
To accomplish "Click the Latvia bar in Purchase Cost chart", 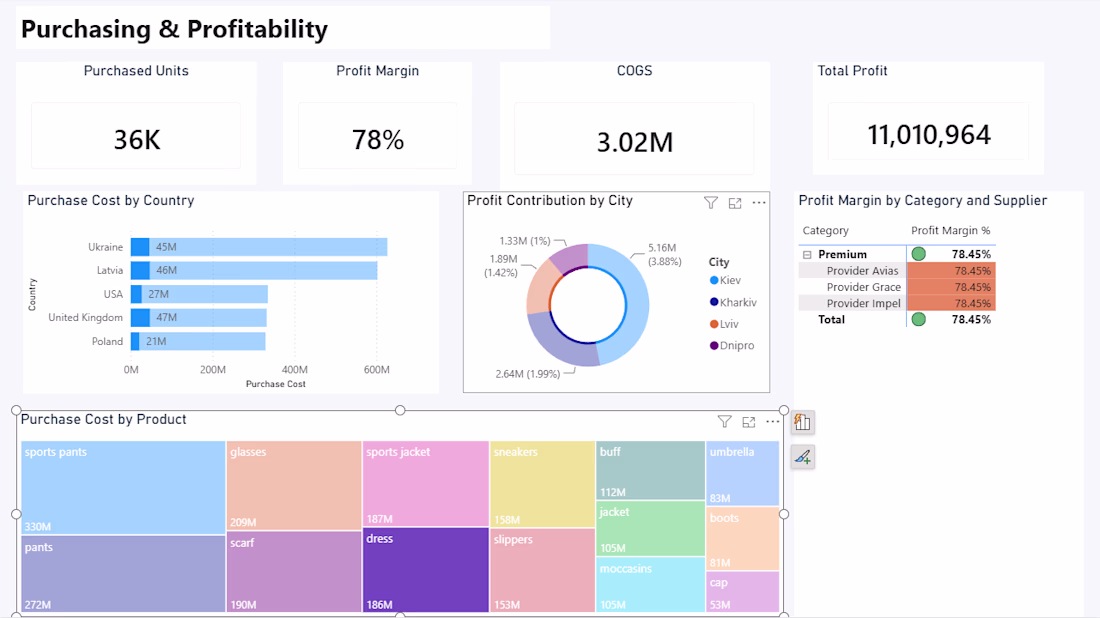I will [254, 270].
